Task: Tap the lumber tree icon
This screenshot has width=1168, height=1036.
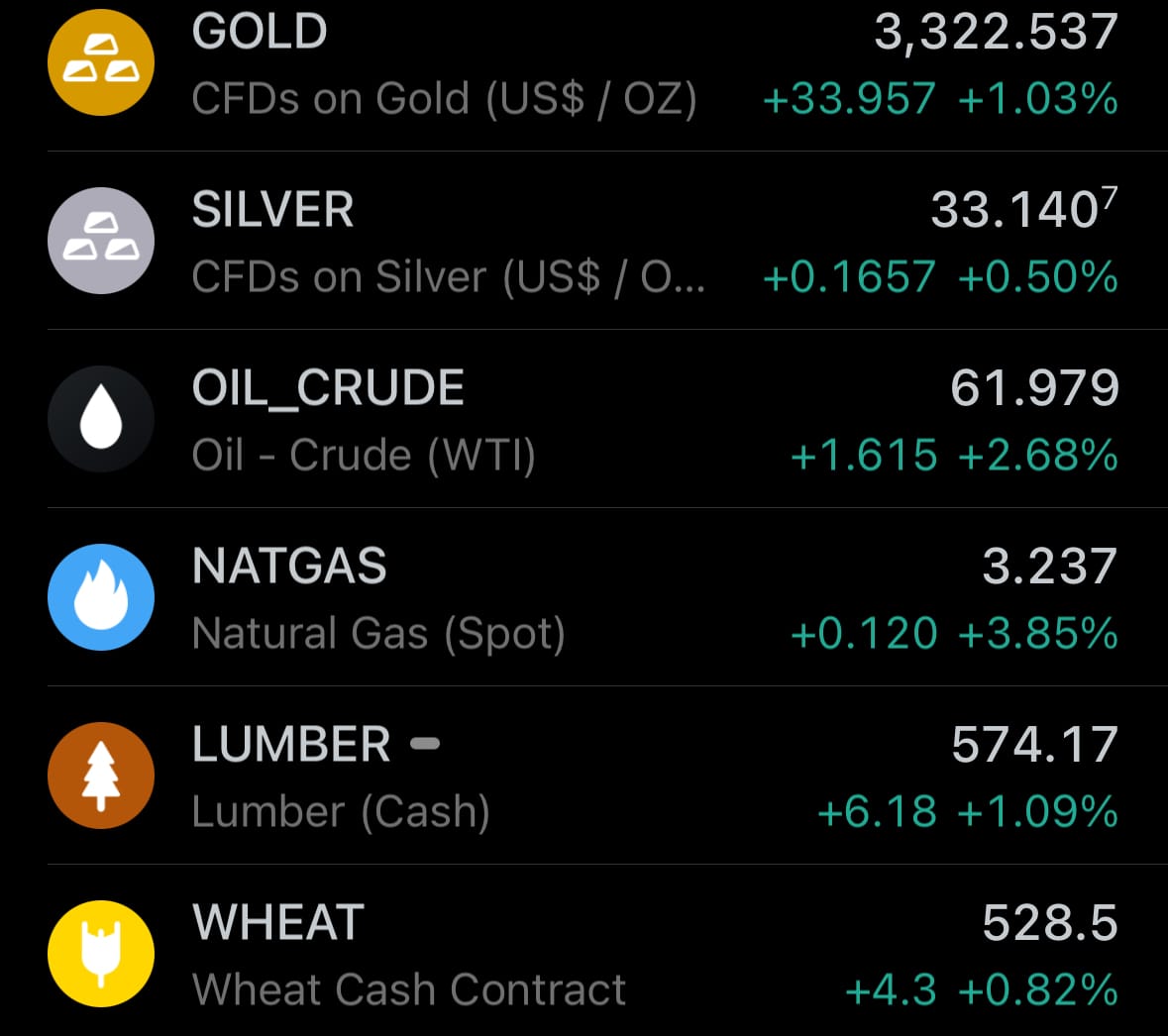Action: 101,776
